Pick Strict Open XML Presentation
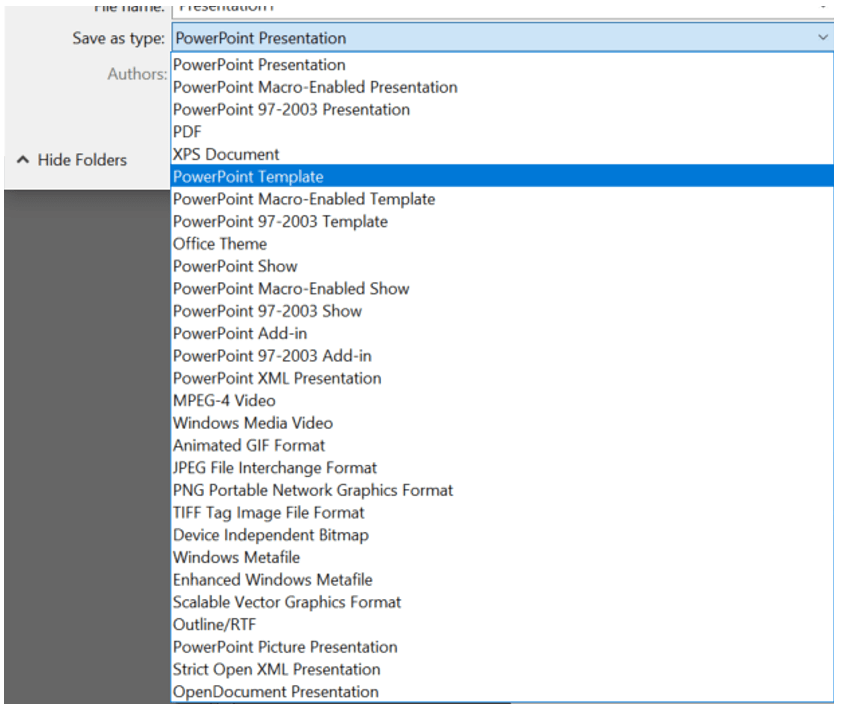The image size is (842, 710). tap(277, 669)
